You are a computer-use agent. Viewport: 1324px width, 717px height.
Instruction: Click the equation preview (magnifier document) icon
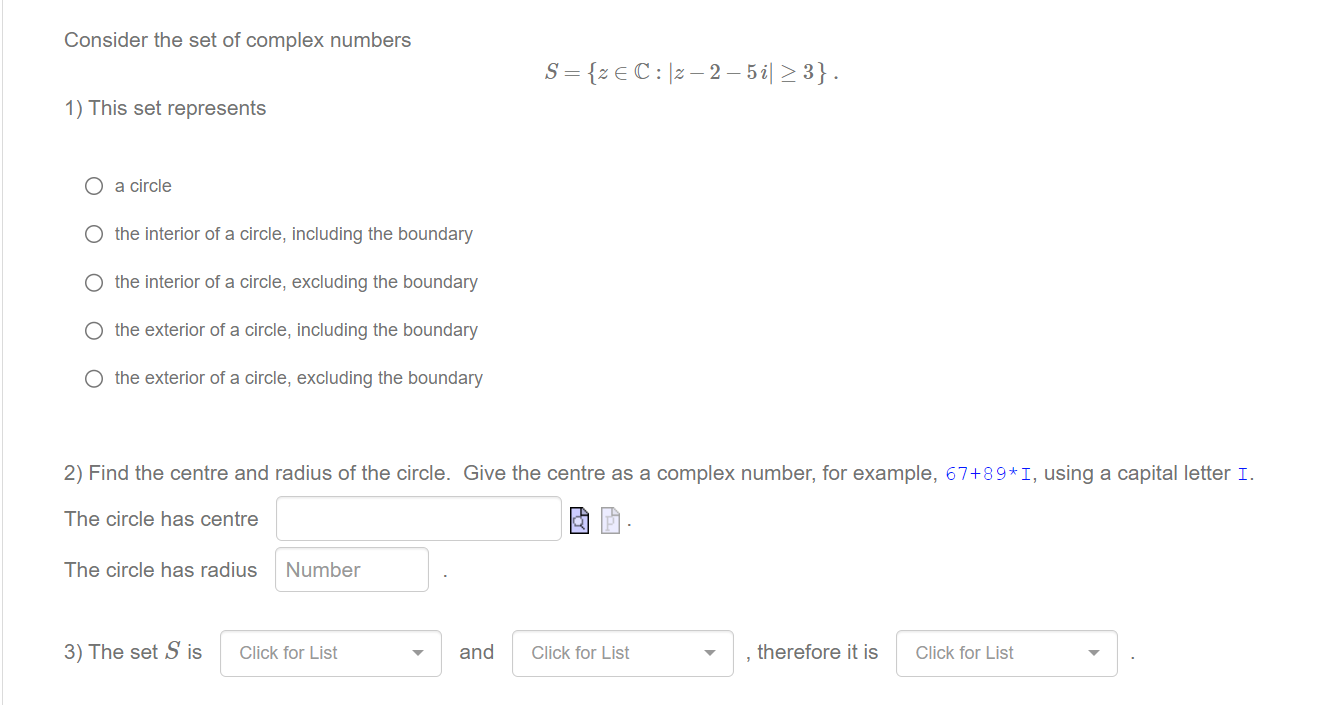pyautogui.click(x=579, y=519)
